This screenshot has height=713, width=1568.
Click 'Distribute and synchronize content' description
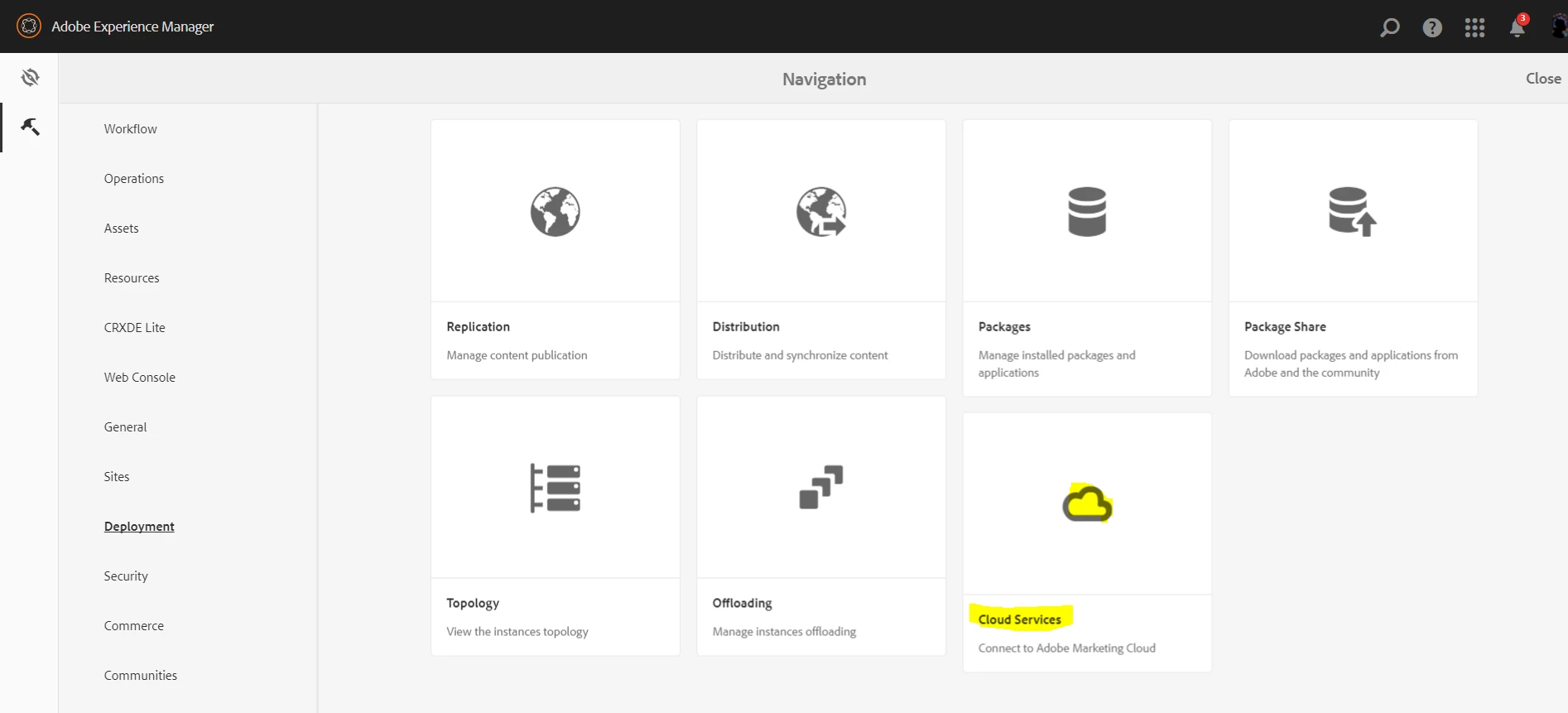tap(800, 354)
